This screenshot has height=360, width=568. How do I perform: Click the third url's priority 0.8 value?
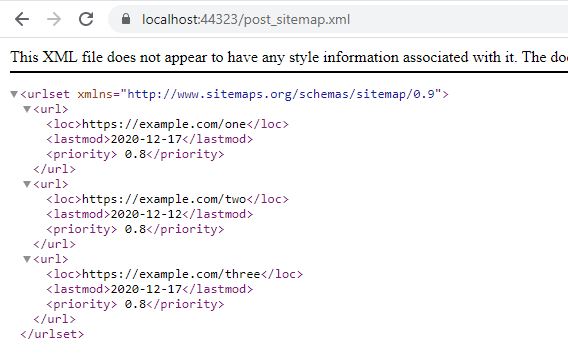coord(135,304)
